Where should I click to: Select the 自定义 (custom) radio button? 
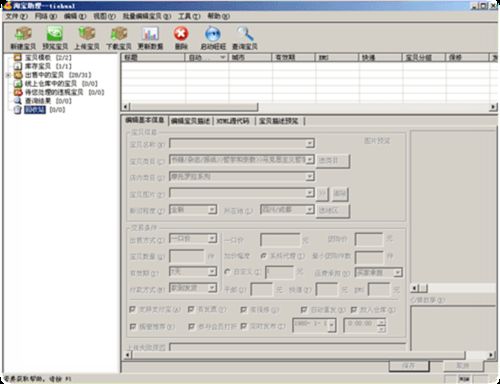coord(227,272)
